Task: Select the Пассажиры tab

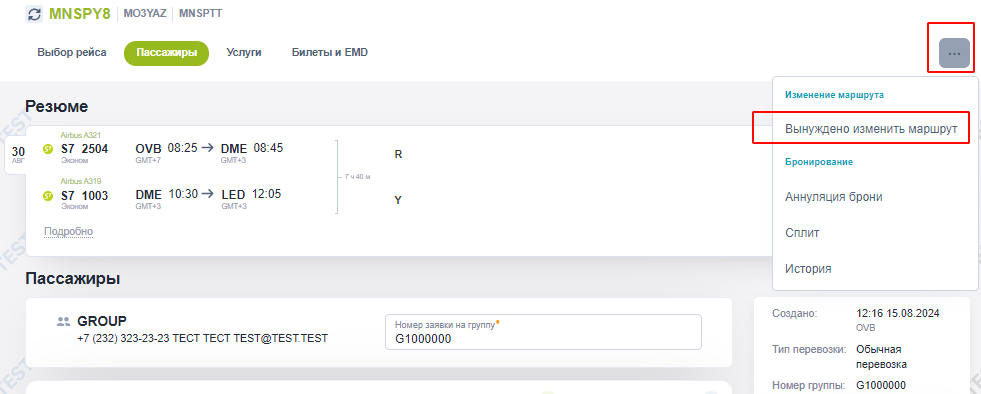Action: (166, 53)
